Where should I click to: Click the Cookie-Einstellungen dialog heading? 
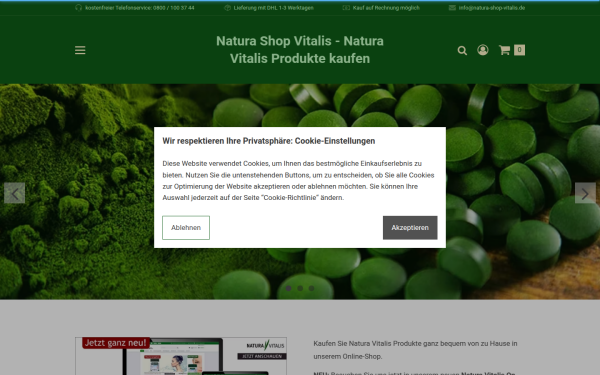(x=269, y=141)
